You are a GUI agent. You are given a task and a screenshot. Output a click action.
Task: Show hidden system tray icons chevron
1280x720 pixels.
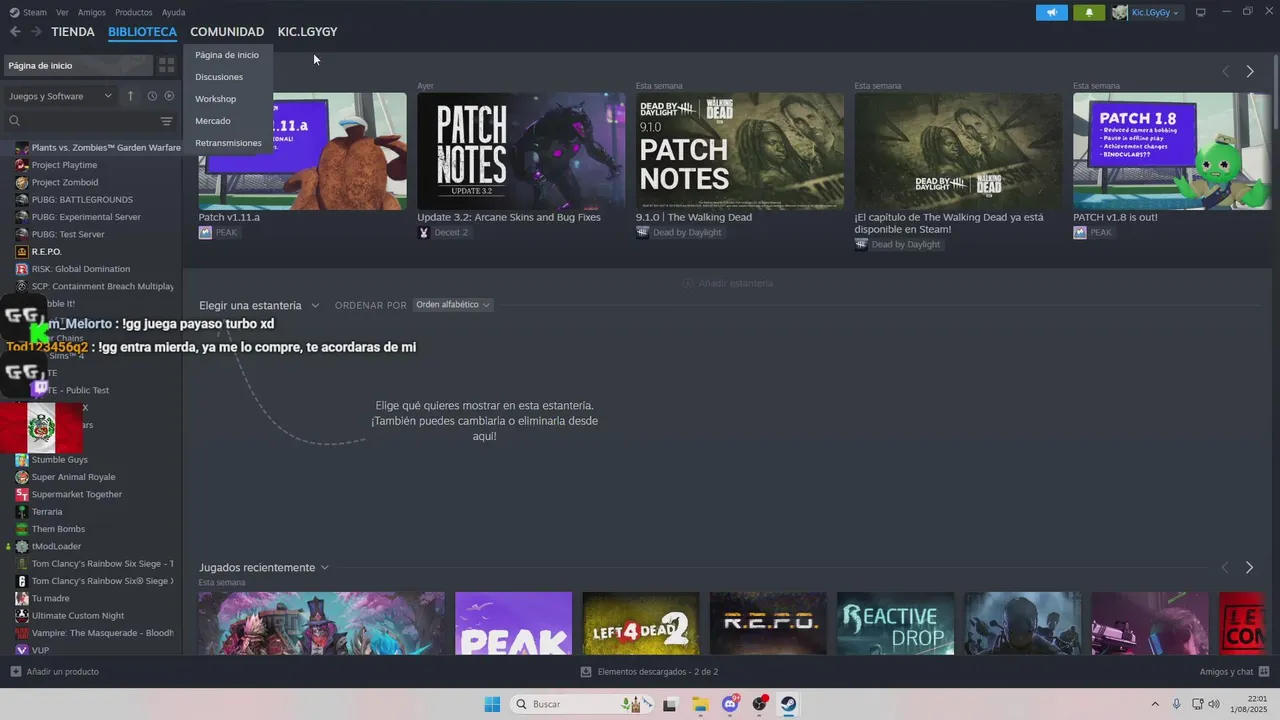1155,704
